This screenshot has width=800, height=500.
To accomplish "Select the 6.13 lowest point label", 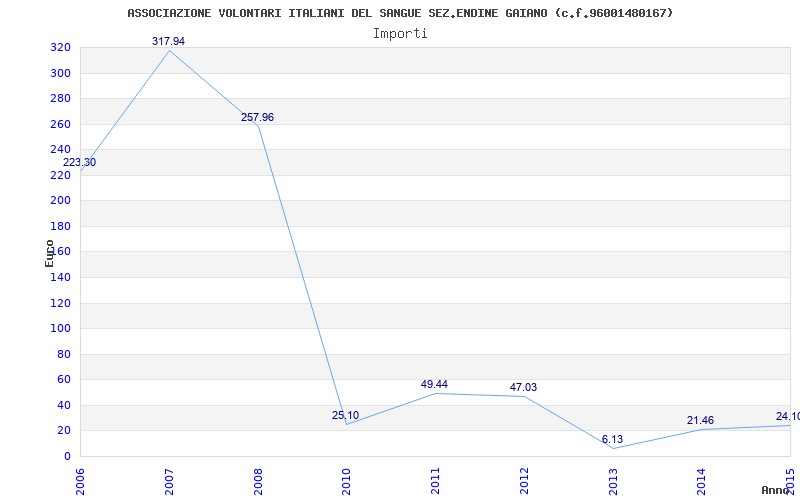I will coord(612,439).
